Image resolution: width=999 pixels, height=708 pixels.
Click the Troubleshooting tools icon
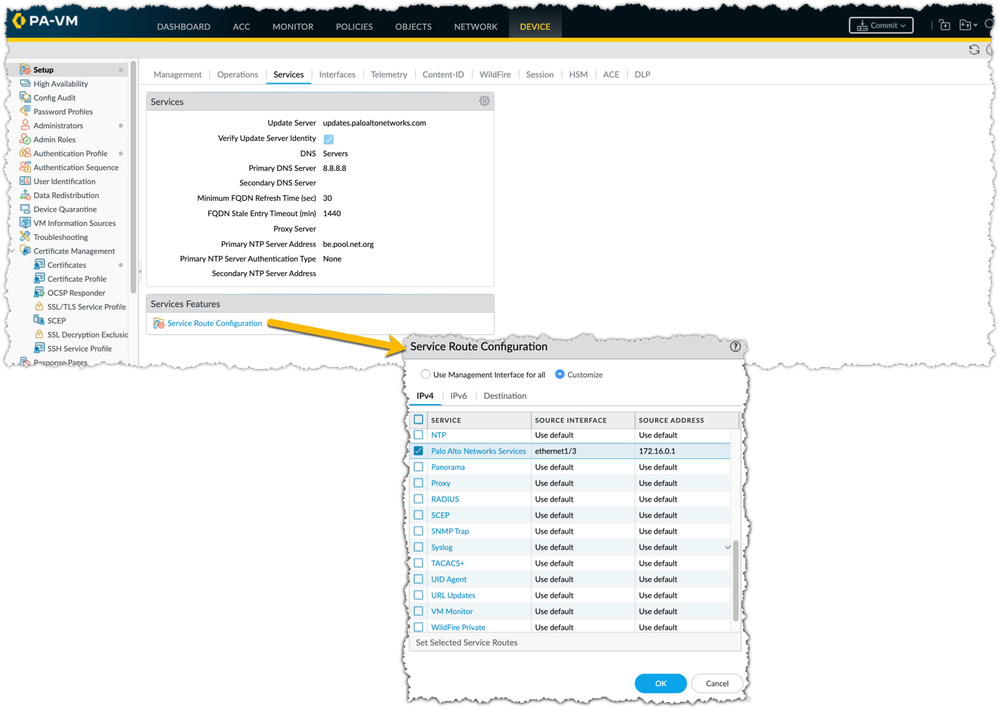(x=25, y=237)
